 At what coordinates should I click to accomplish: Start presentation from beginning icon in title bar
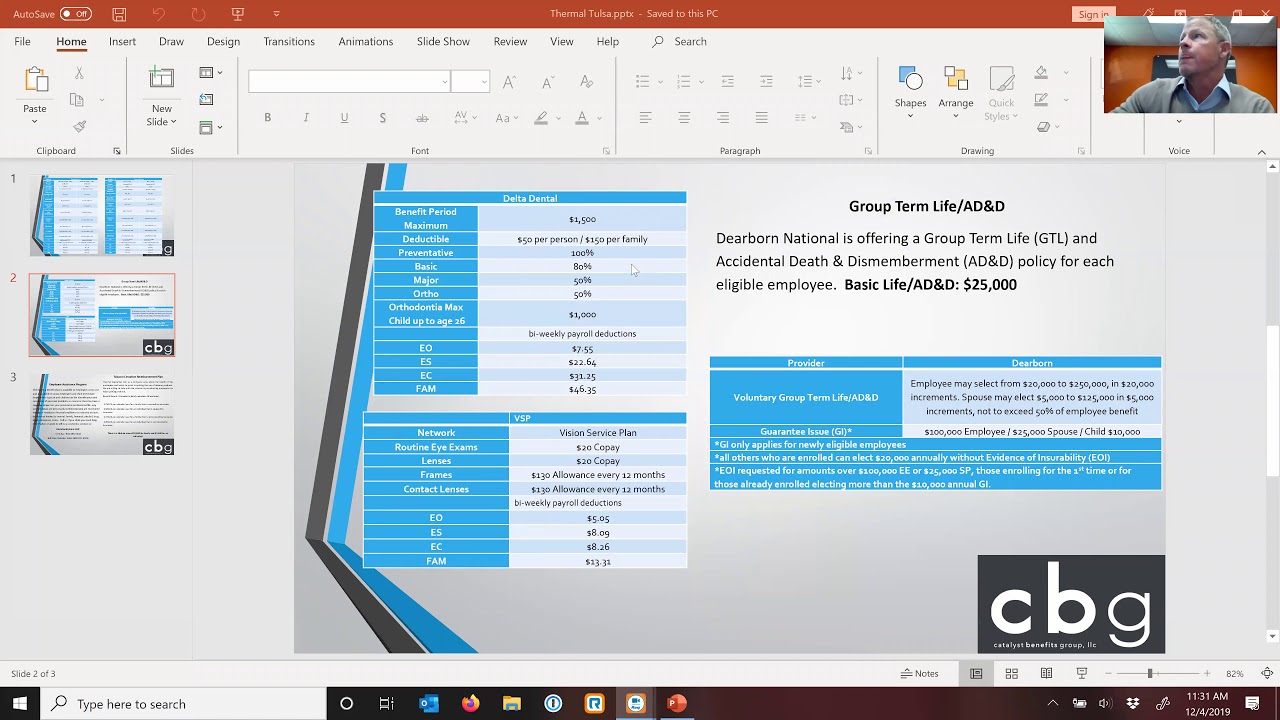238,14
